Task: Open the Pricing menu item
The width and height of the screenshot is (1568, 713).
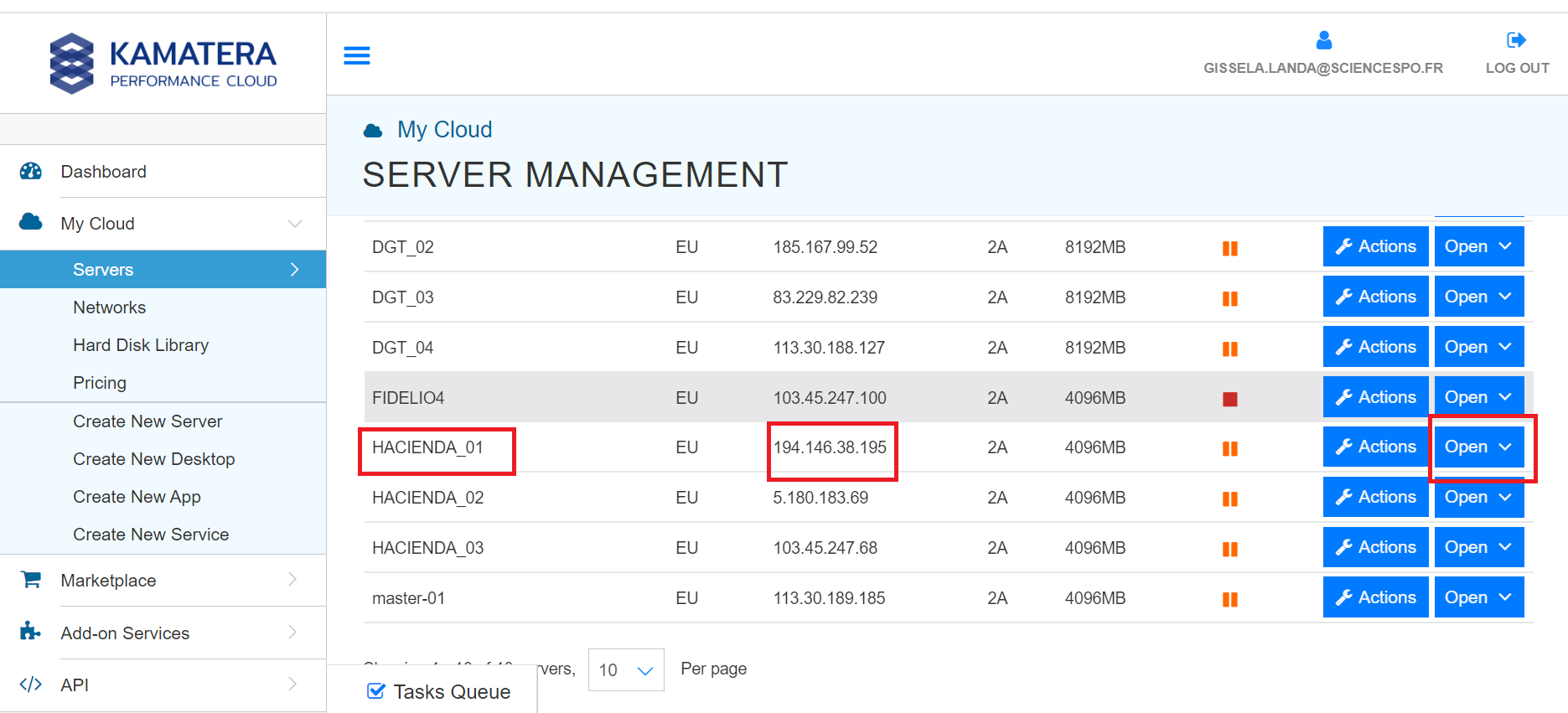Action: coord(100,383)
